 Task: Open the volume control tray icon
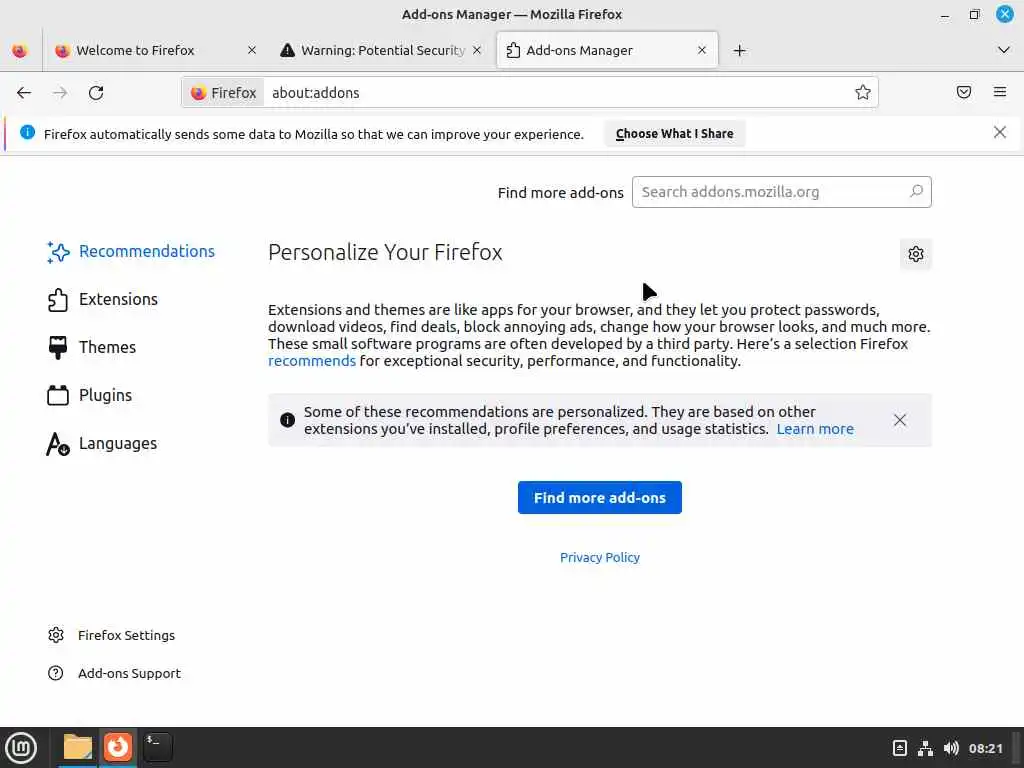[x=951, y=748]
